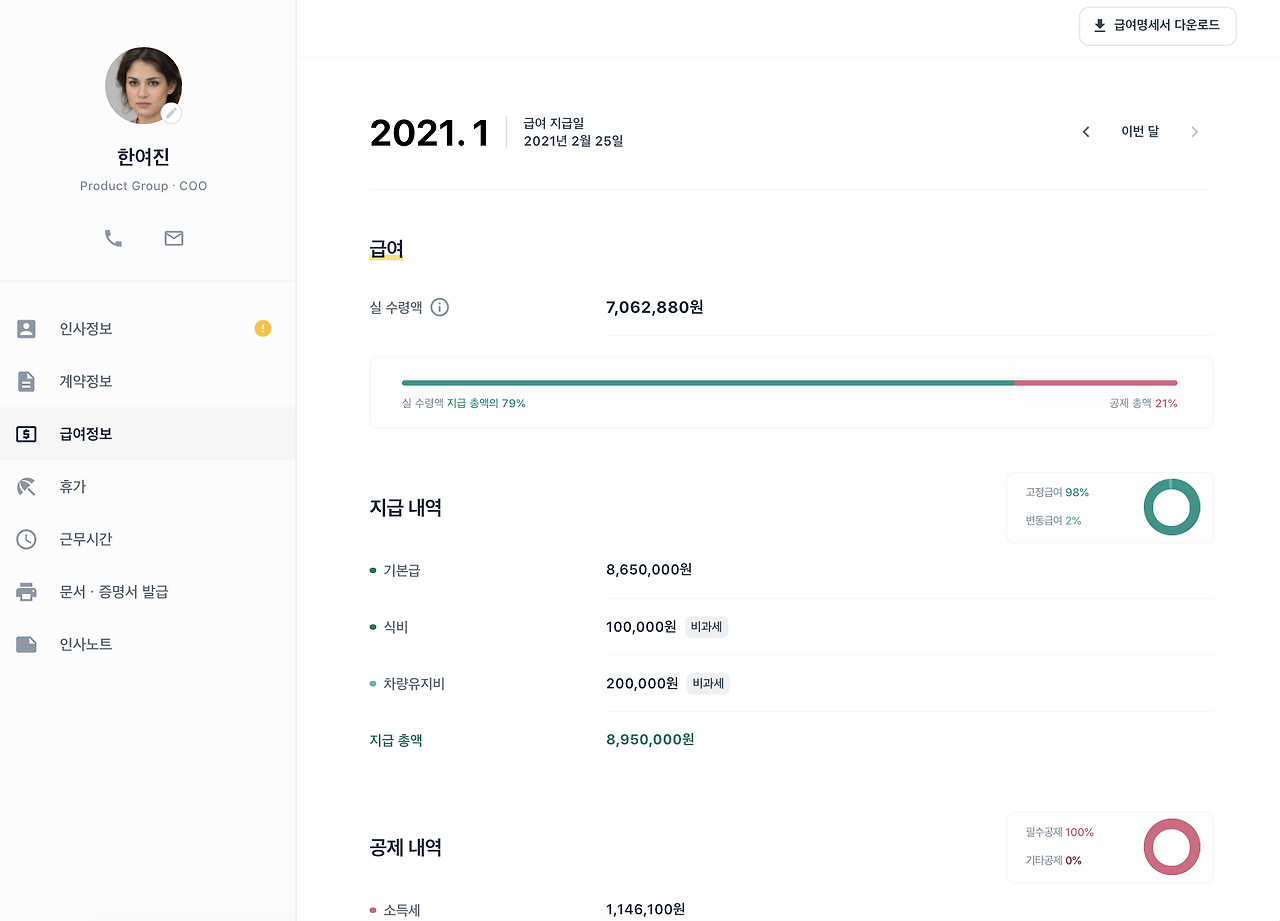The height and width of the screenshot is (921, 1280).
Task: Click the info icon next to 실 수령액
Action: [439, 307]
